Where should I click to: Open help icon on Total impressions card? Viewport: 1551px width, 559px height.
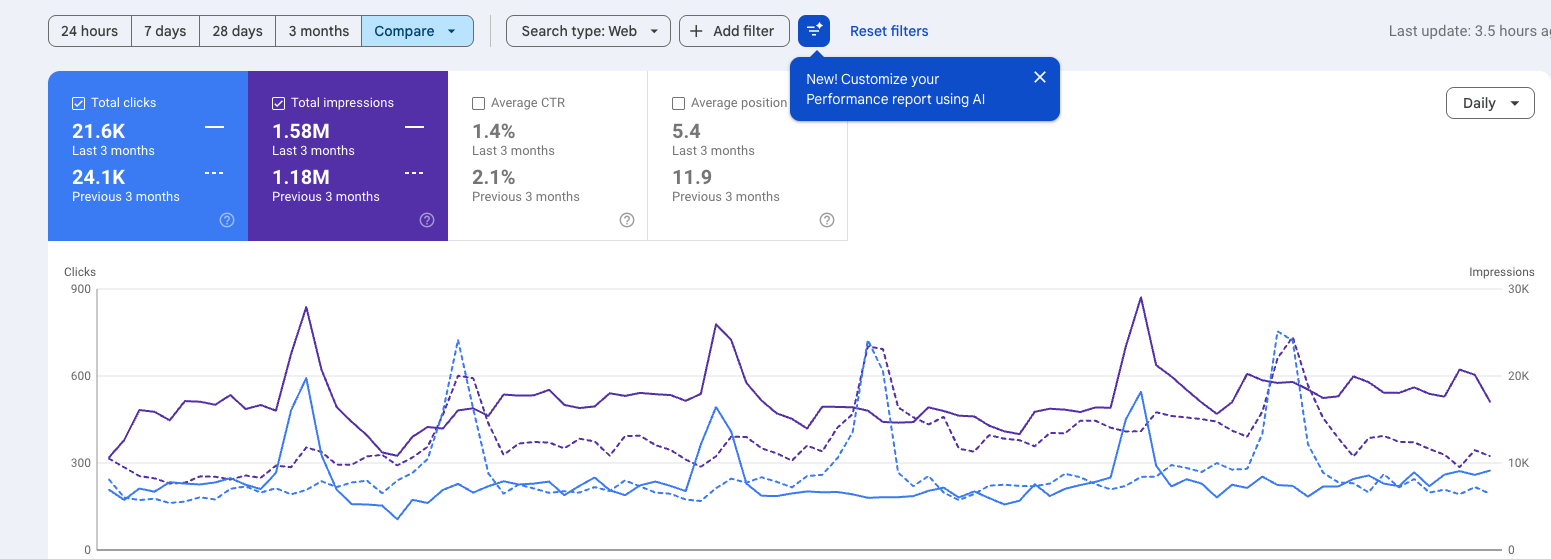click(427, 220)
